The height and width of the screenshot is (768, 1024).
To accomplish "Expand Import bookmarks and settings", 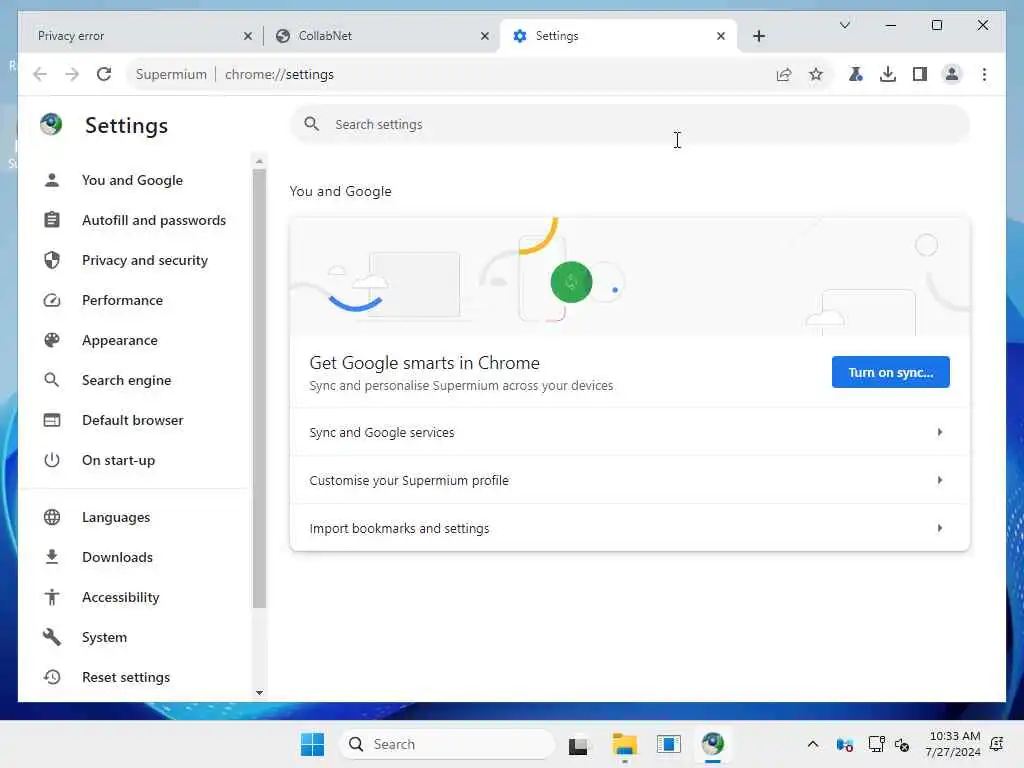I will [x=630, y=528].
